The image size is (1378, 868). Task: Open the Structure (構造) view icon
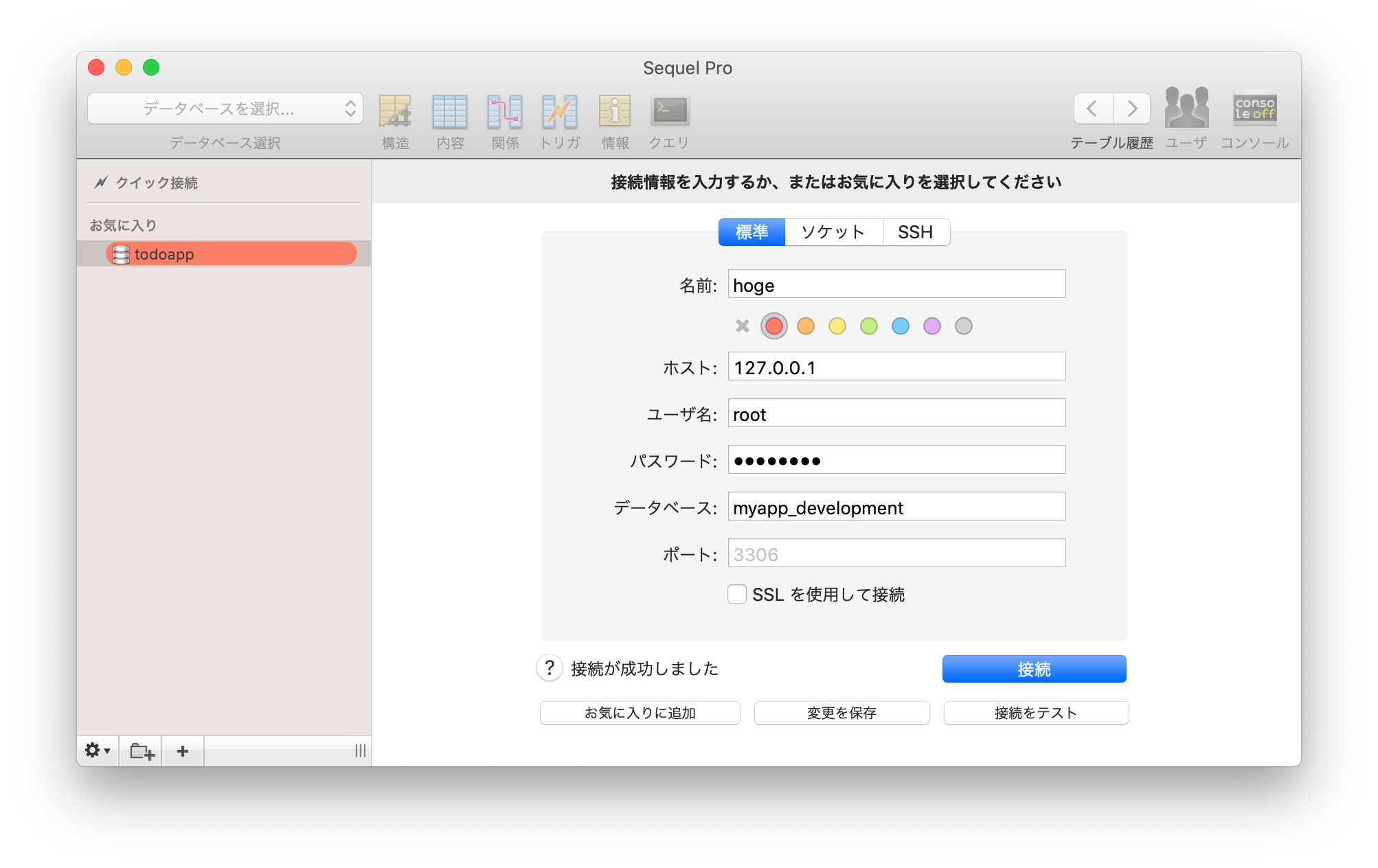pyautogui.click(x=395, y=112)
